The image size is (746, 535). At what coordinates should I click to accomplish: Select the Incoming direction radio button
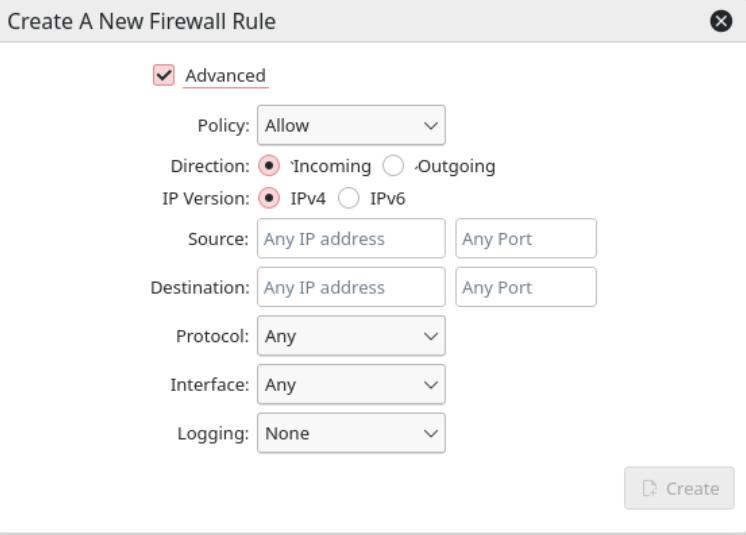click(269, 166)
